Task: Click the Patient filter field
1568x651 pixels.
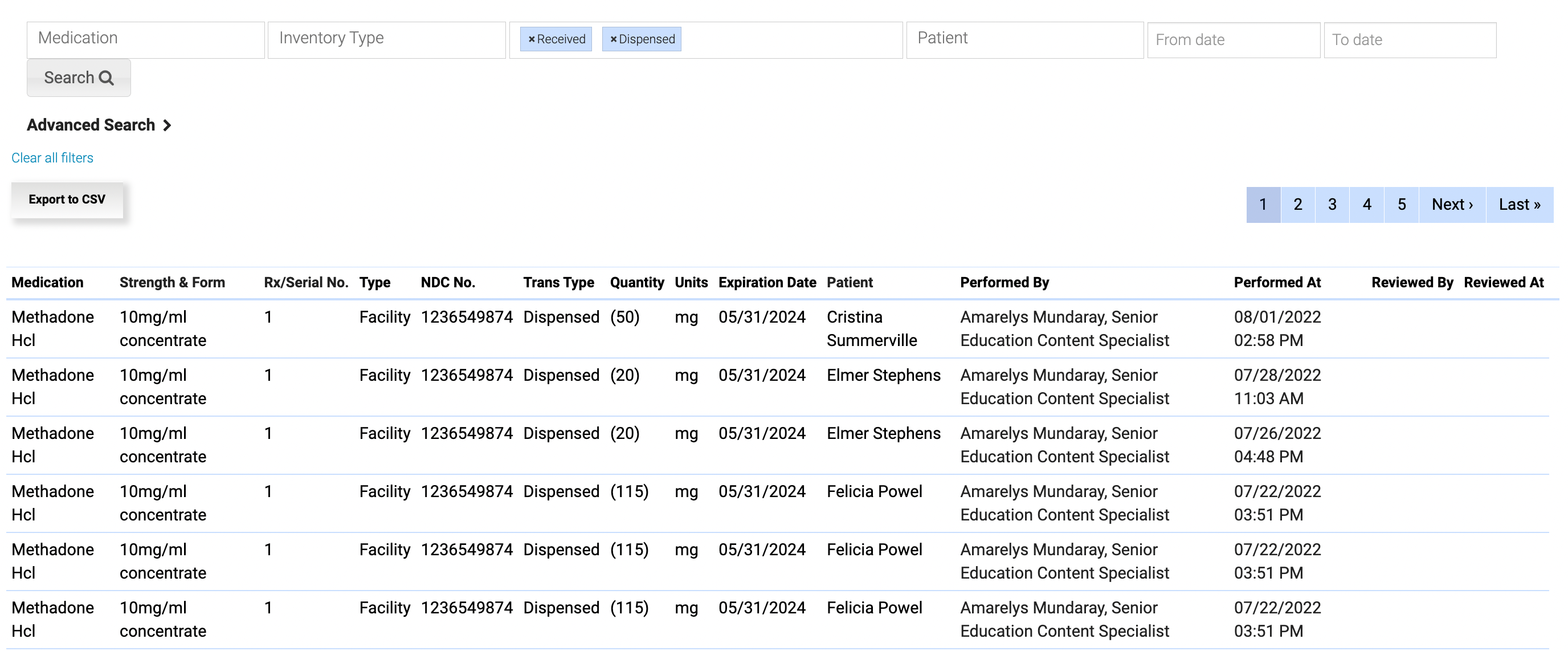Action: [x=1024, y=39]
